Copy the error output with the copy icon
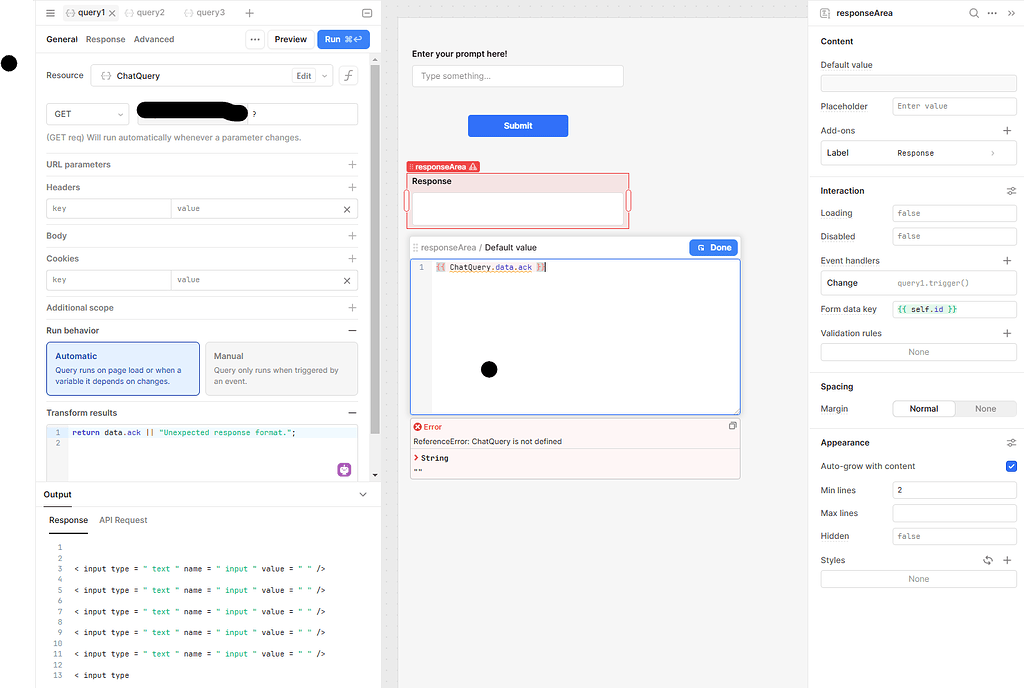 click(x=732, y=425)
